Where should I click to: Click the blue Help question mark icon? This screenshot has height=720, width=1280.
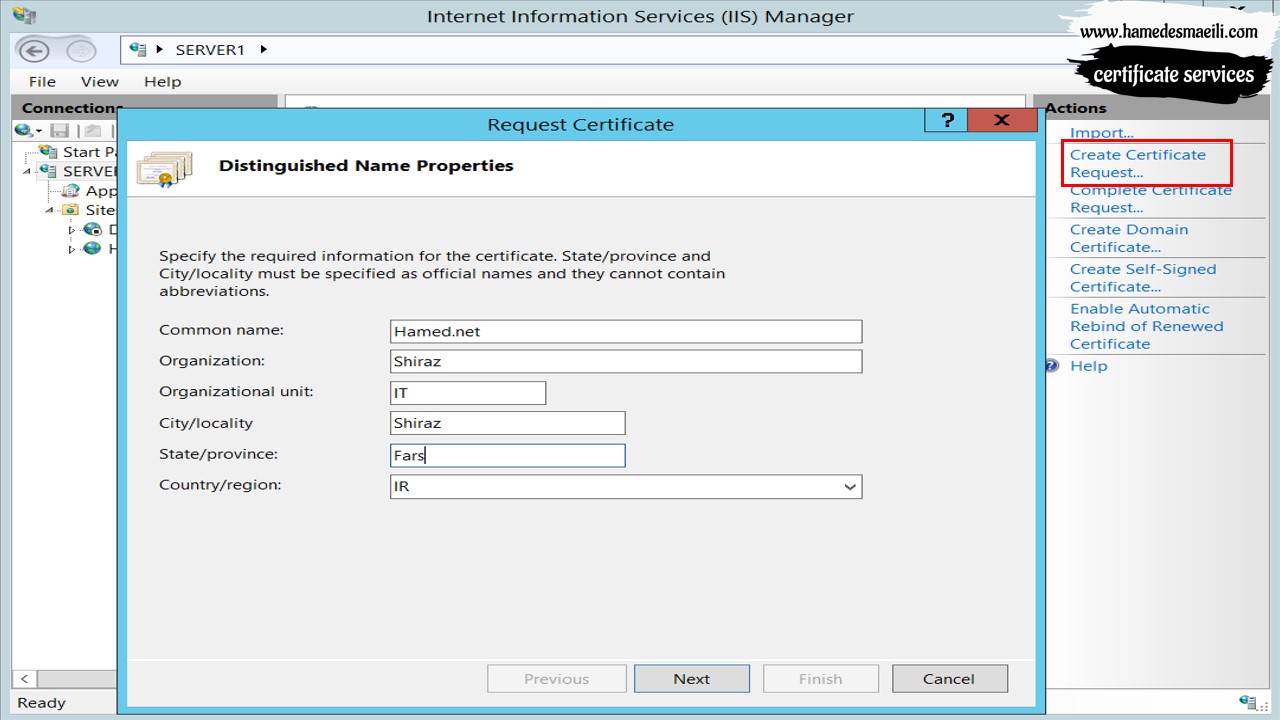(x=1052, y=366)
